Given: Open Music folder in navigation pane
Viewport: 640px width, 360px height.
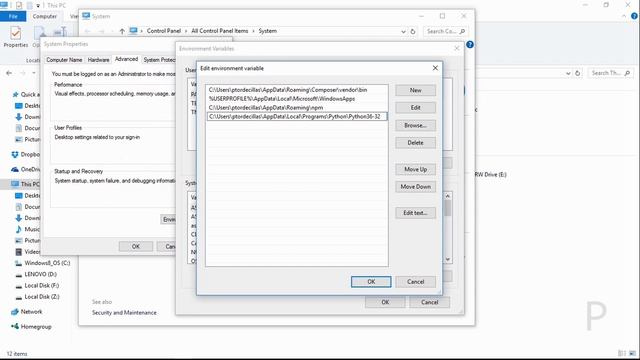Looking at the screenshot, I should (x=28, y=229).
